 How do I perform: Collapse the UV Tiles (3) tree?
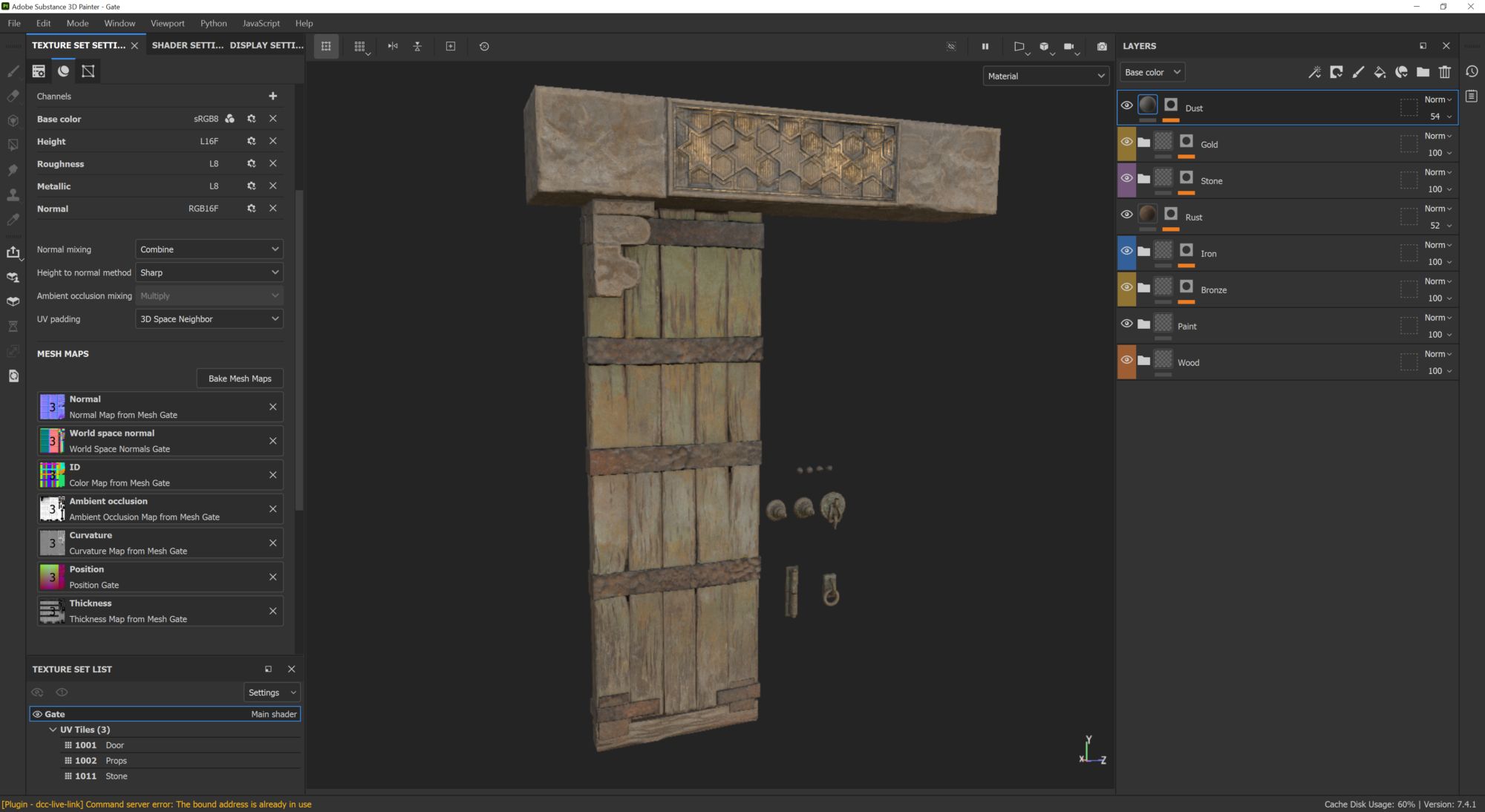pos(53,730)
